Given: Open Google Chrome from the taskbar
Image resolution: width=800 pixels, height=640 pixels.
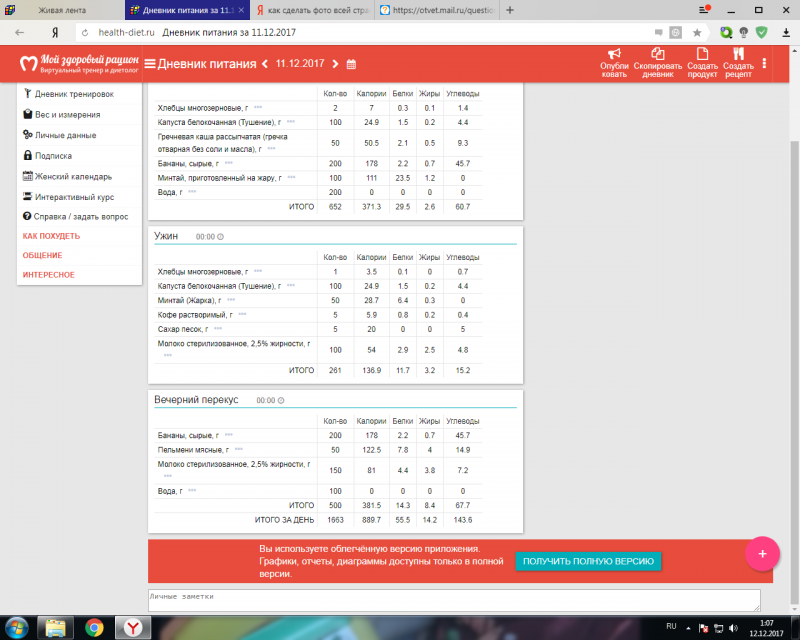Looking at the screenshot, I should point(93,627).
